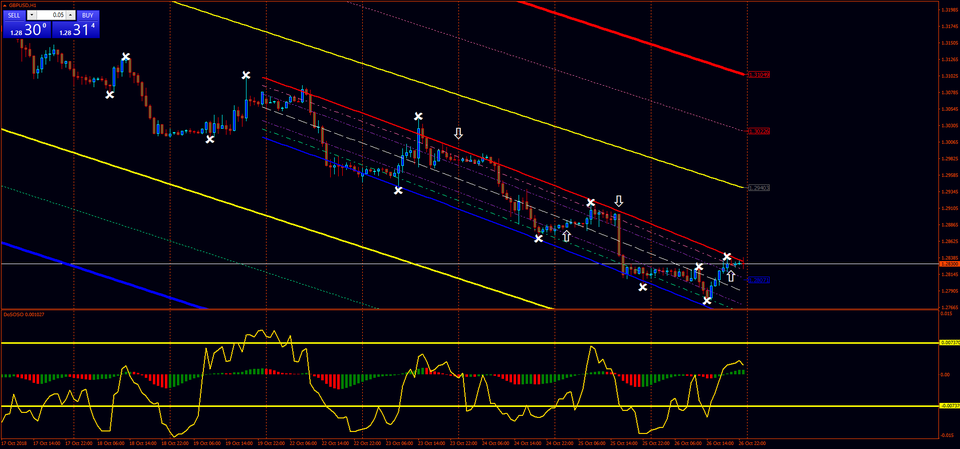Click the BUY button
Image resolution: width=960 pixels, height=449 pixels.
[x=88, y=15]
